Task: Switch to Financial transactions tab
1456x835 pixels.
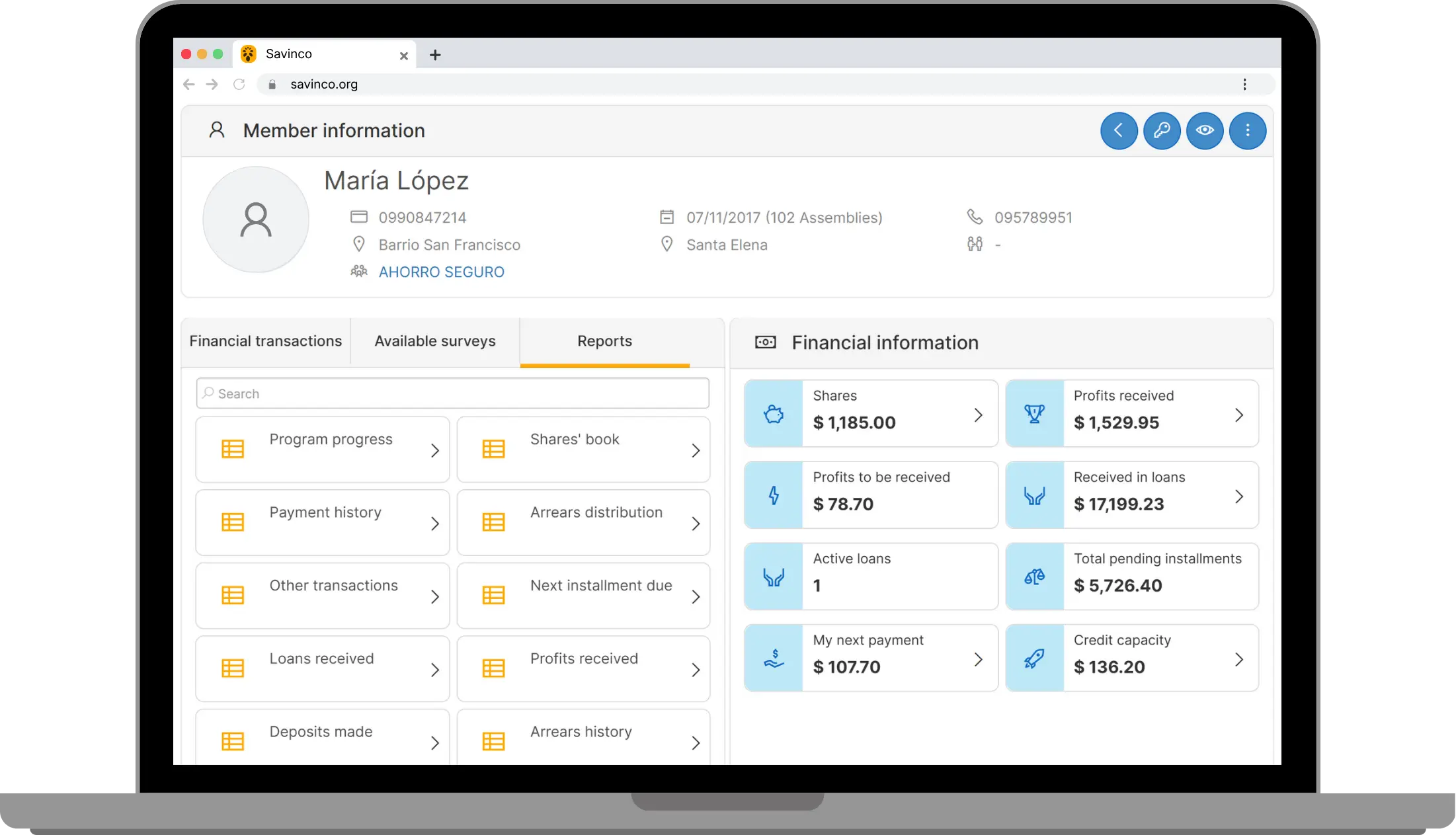Action: click(266, 341)
